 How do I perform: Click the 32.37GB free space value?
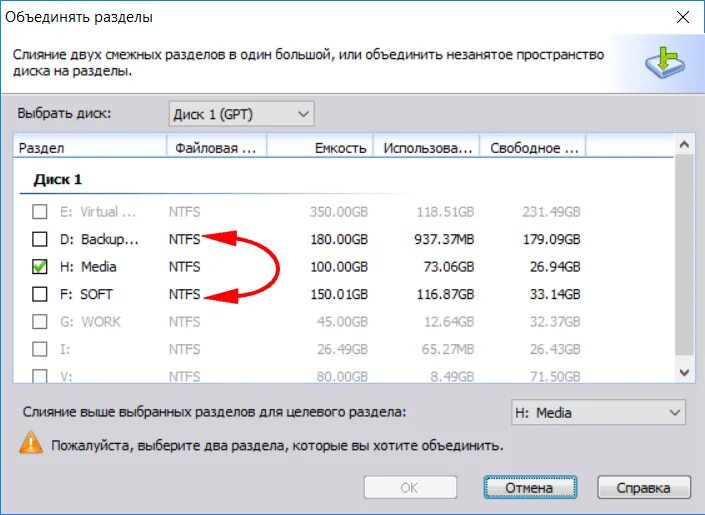555,322
